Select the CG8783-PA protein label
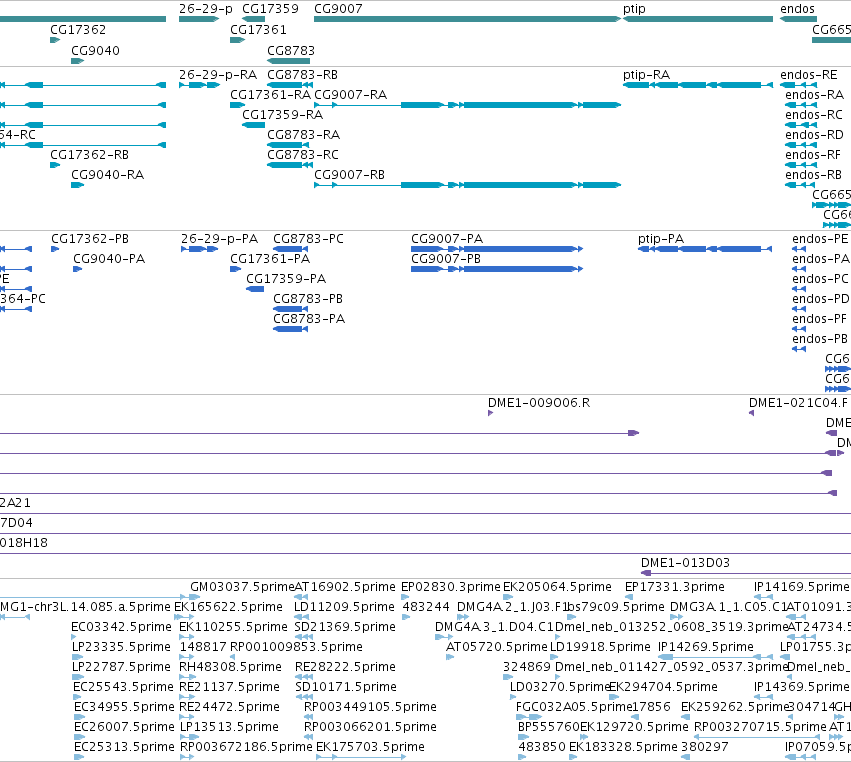 coord(309,319)
